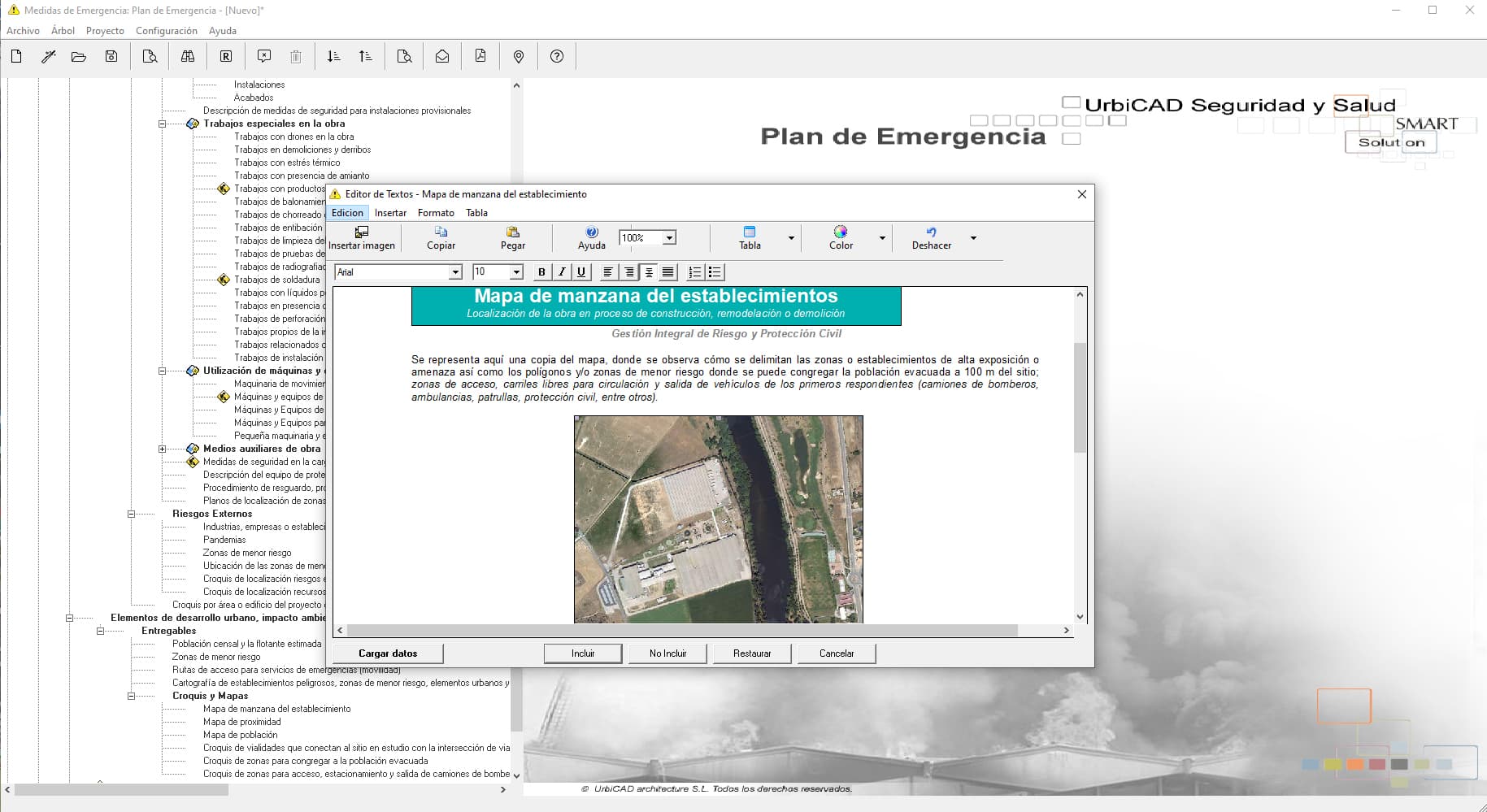Screen dimensions: 1487x812
Task: Open help with the question mark icon
Action: click(557, 56)
